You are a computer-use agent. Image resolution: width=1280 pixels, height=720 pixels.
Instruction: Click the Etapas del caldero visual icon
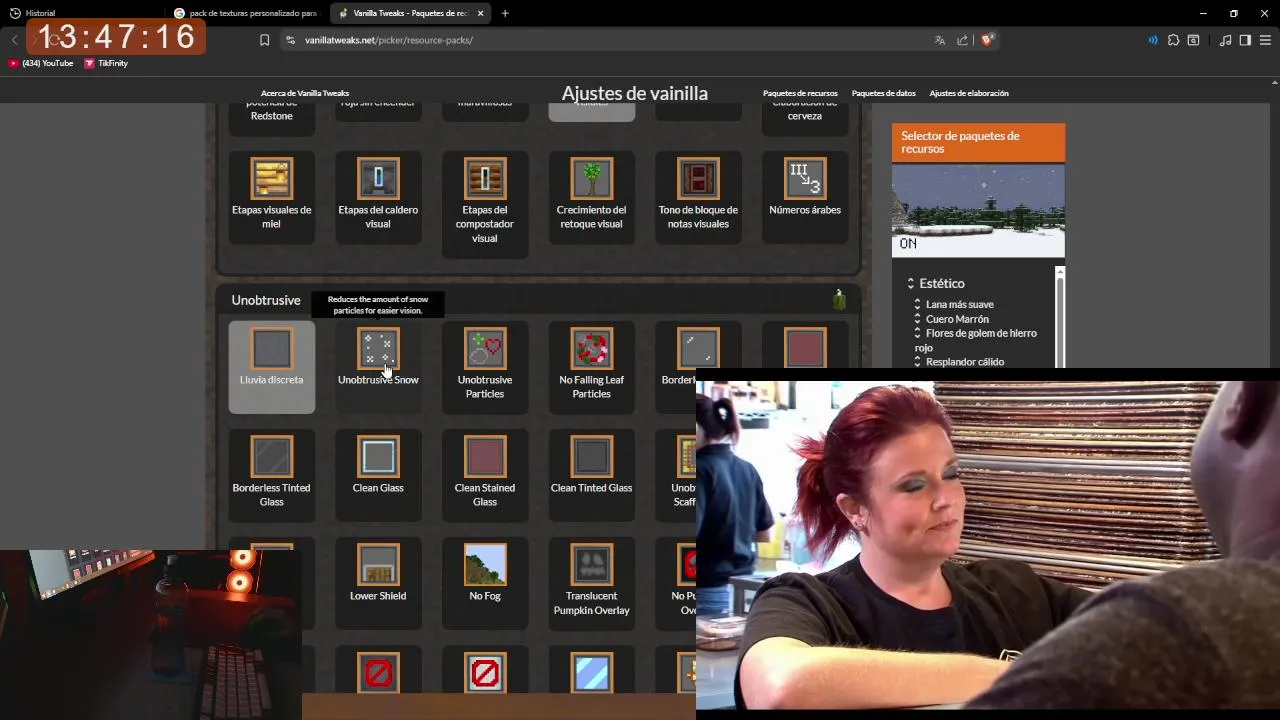pos(378,179)
